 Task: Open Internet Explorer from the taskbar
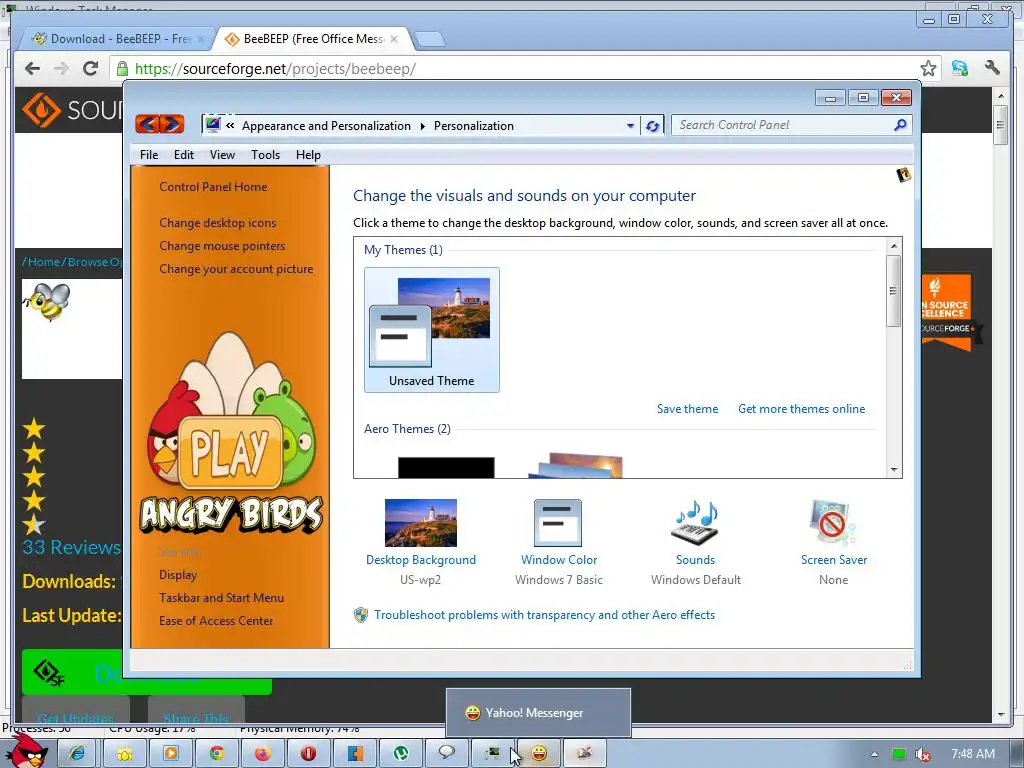coord(77,754)
